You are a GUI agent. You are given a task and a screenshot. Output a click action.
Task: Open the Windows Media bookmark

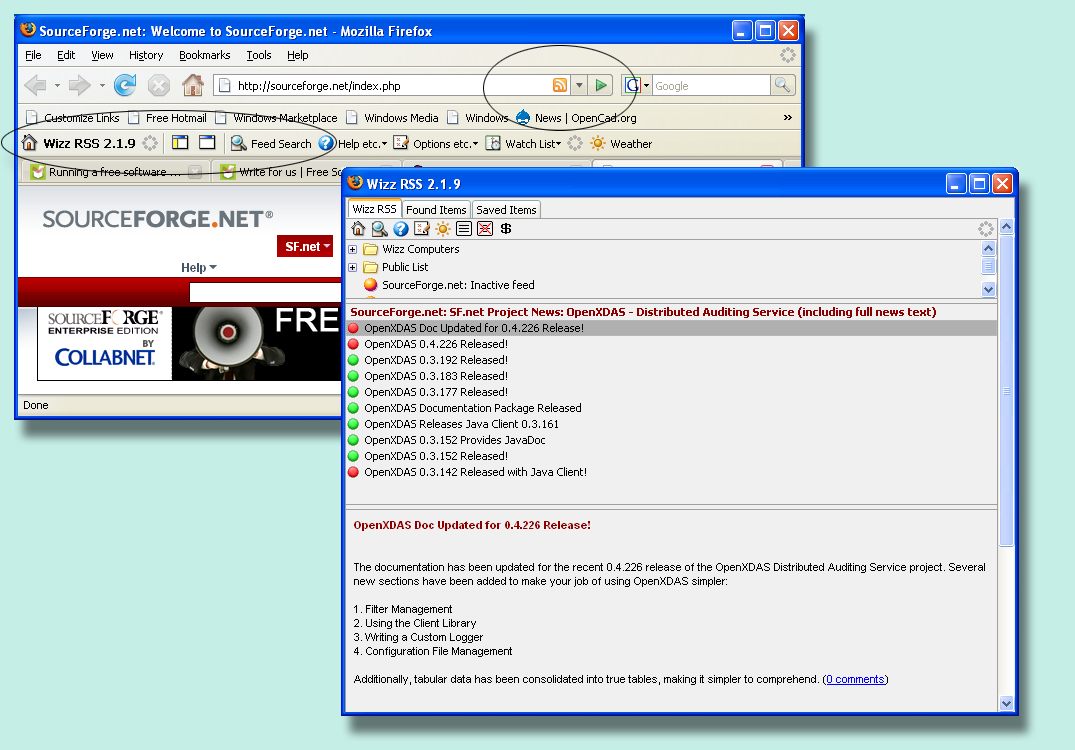pyautogui.click(x=393, y=118)
